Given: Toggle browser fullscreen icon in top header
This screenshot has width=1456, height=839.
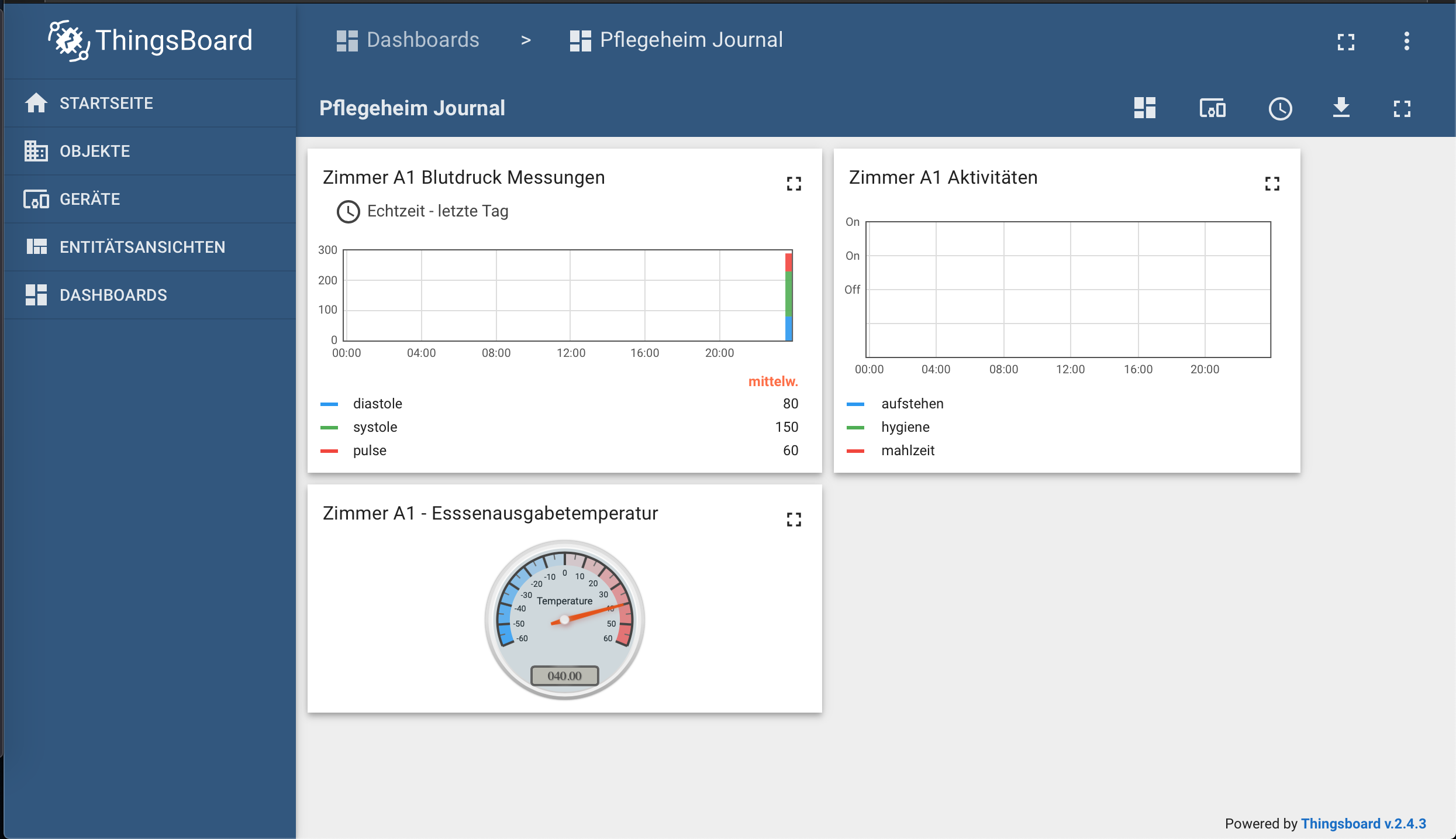Looking at the screenshot, I should (1345, 42).
